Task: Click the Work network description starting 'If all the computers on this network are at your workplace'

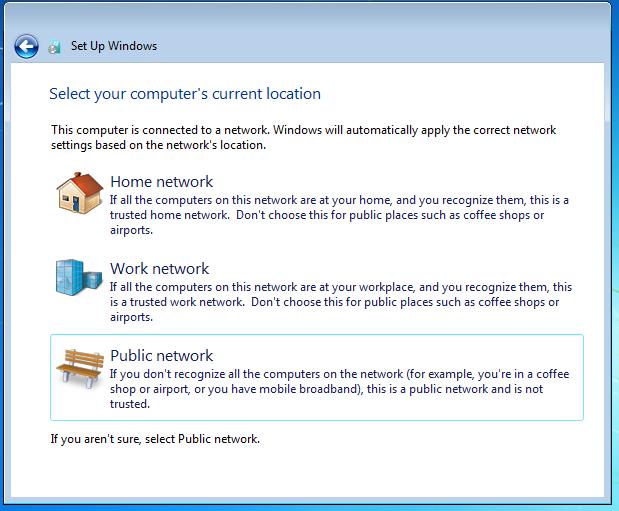Action: click(x=341, y=302)
